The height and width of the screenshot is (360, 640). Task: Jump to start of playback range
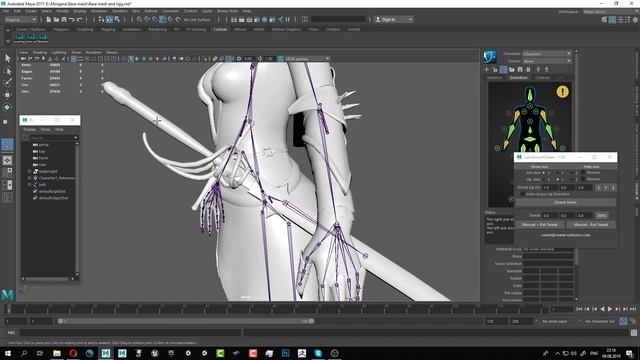pos(579,309)
